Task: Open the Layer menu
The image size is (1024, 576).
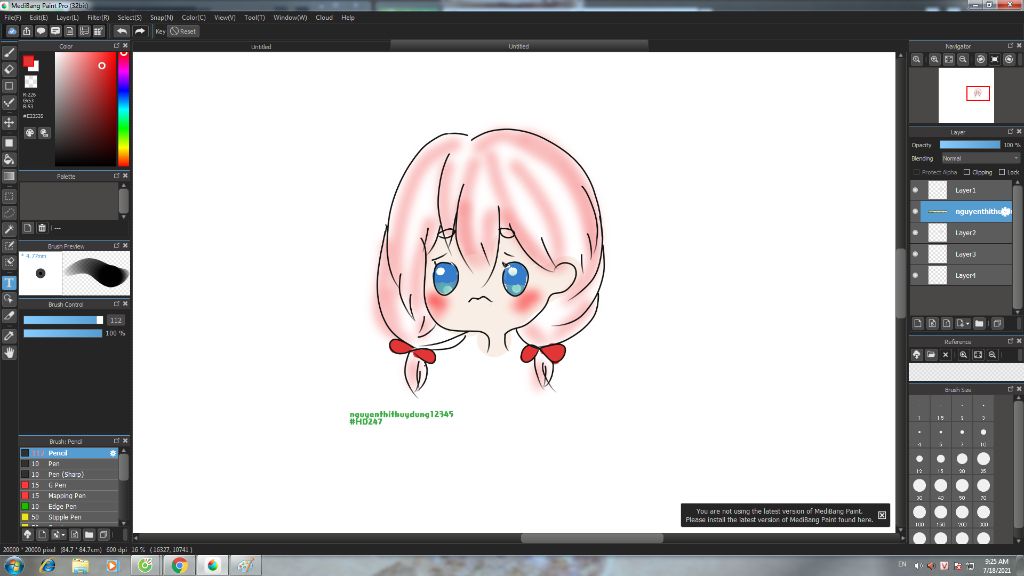Action: pos(67,18)
